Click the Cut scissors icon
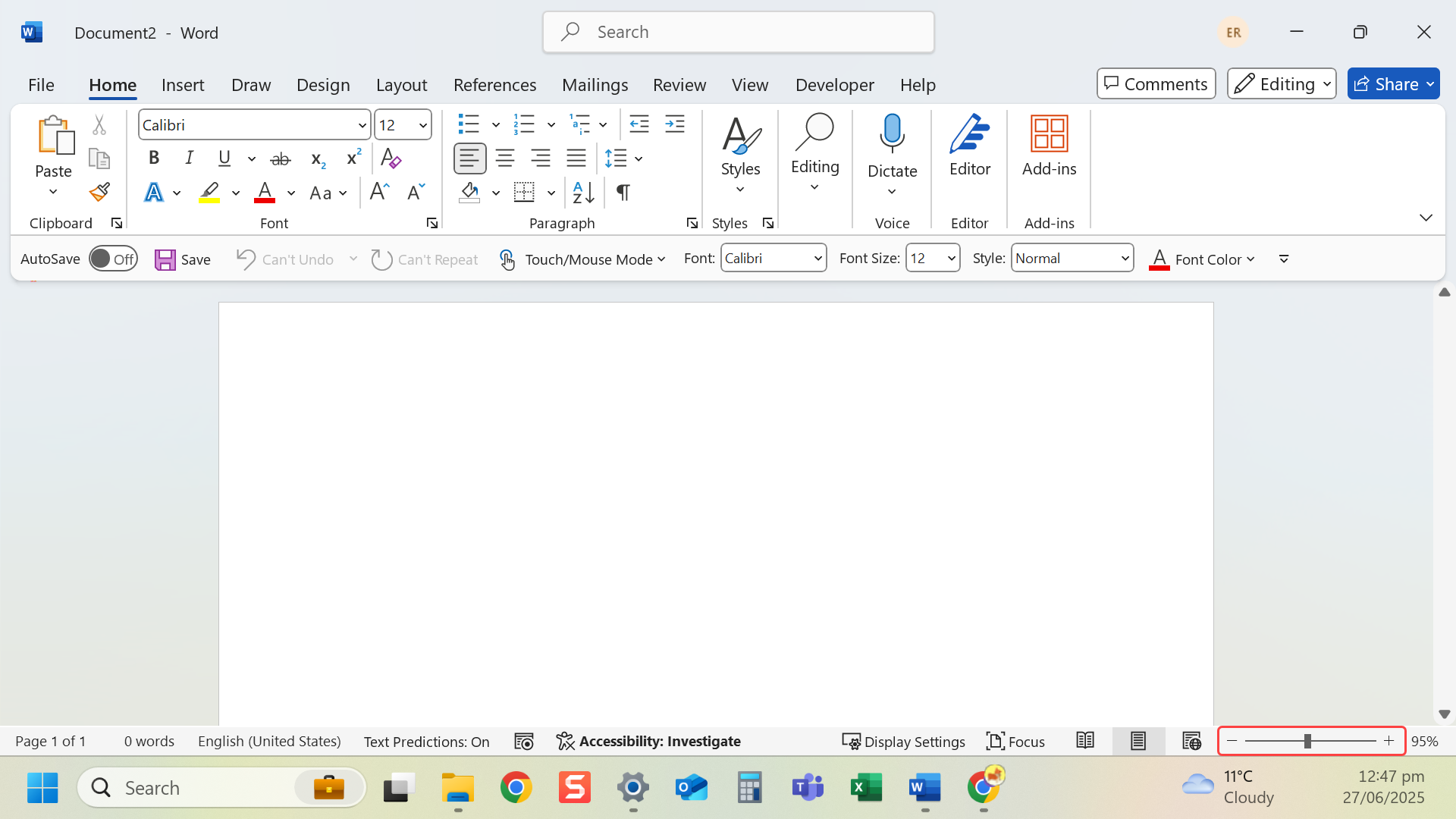This screenshot has height=819, width=1456. pyautogui.click(x=99, y=124)
